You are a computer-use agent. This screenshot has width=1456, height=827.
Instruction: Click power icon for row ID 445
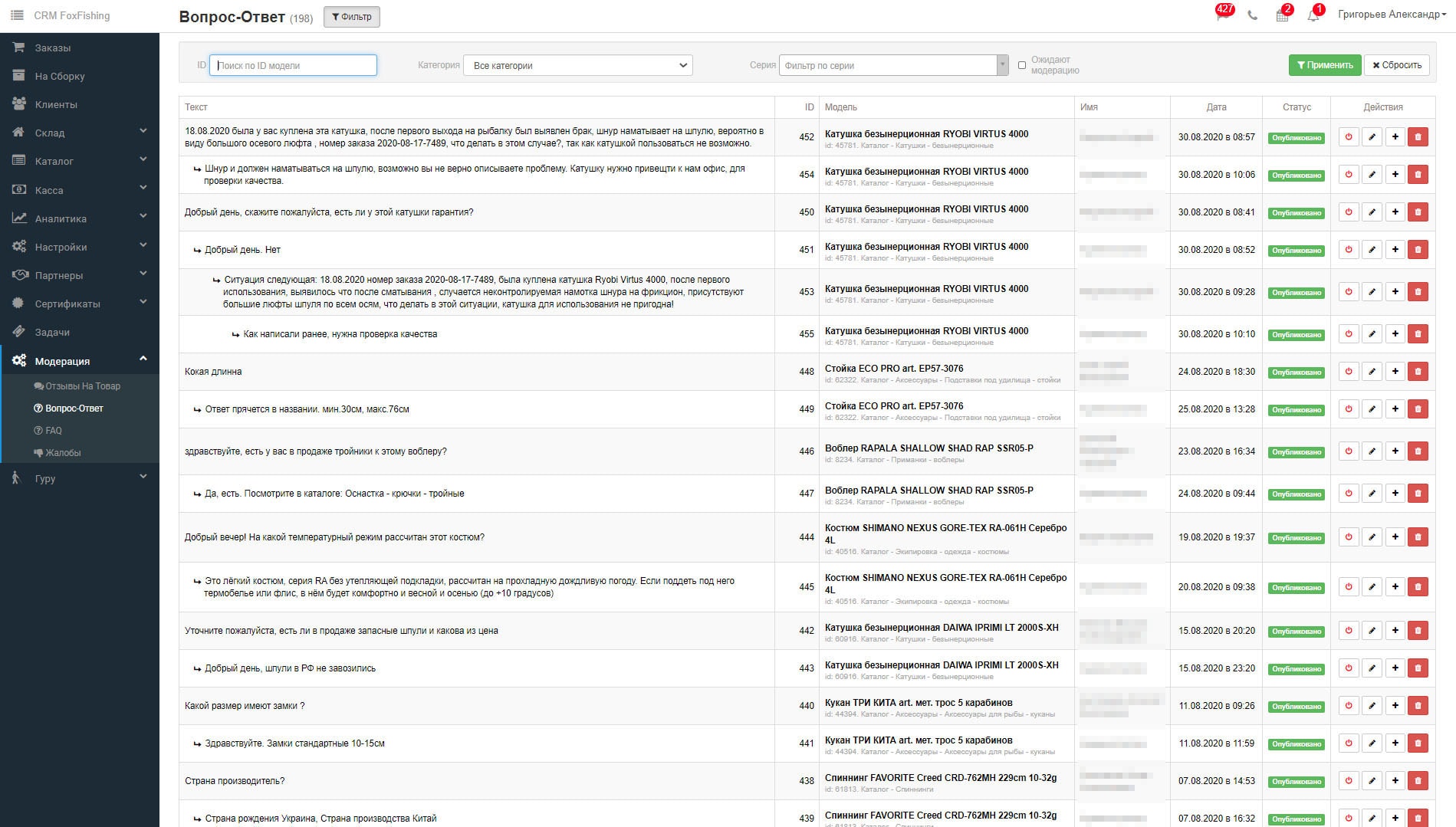[x=1349, y=587]
